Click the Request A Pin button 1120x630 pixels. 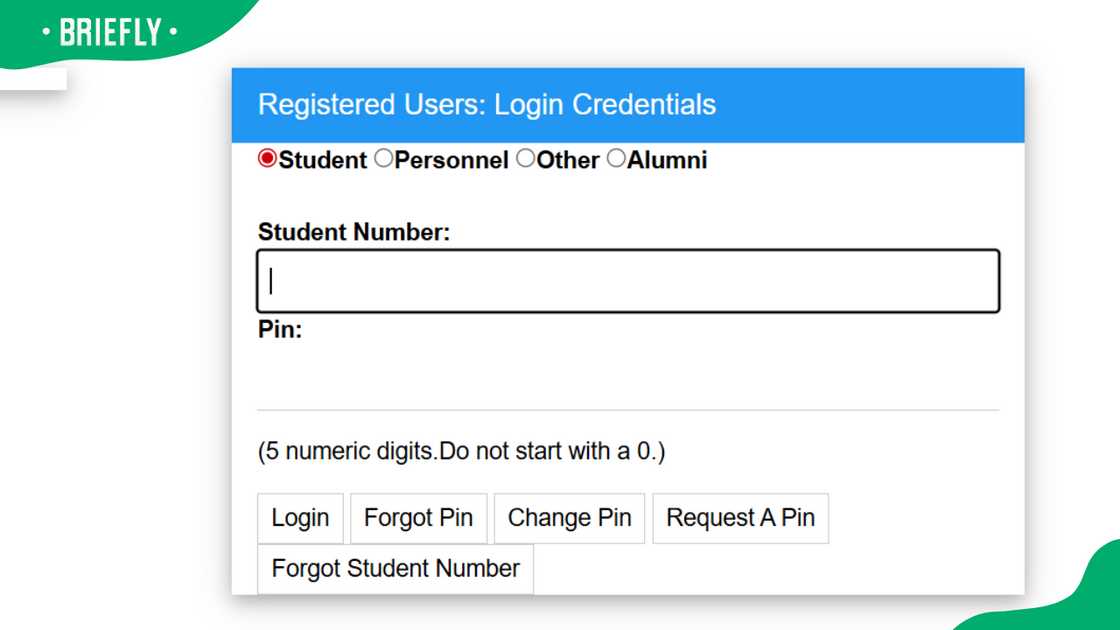coord(740,518)
